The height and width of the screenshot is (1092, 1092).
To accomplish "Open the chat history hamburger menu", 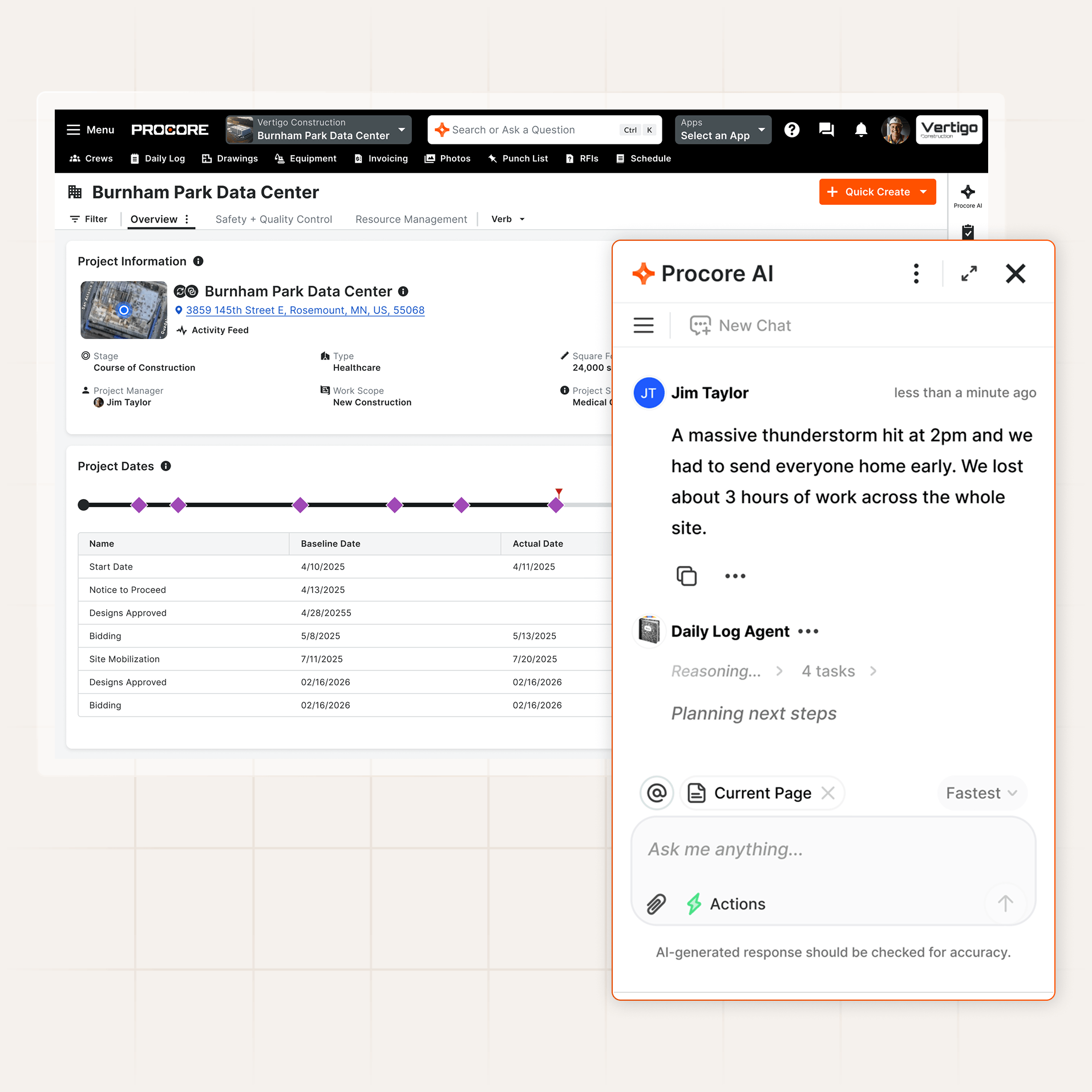I will [644, 325].
